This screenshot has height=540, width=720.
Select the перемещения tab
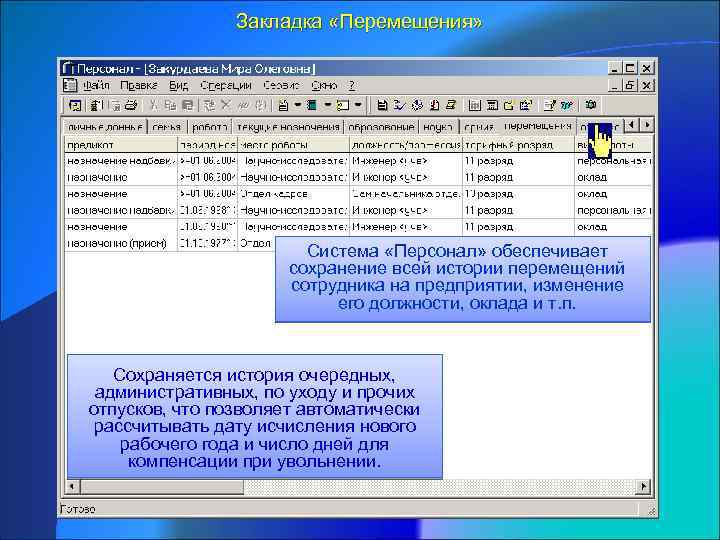pos(538,125)
